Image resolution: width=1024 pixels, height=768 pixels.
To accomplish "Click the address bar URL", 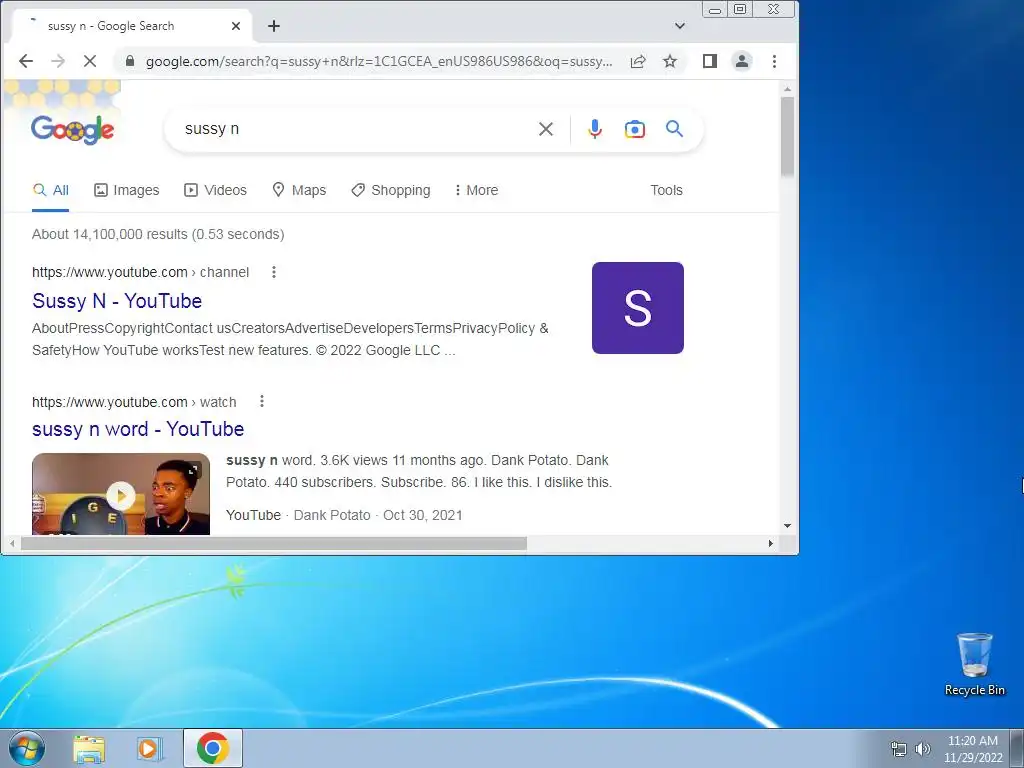I will 379,61.
